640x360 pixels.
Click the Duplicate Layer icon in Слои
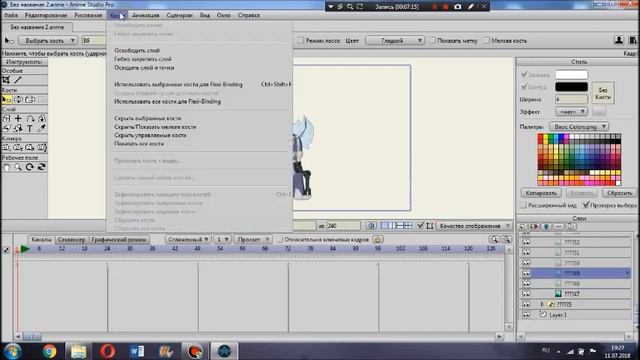click(534, 227)
